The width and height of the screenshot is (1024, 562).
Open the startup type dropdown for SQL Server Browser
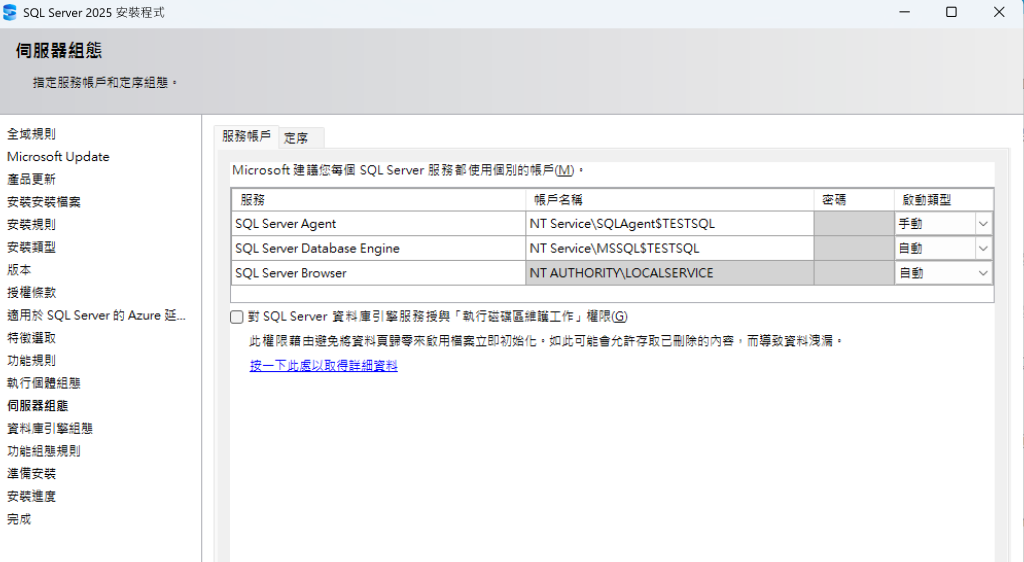coord(983,273)
